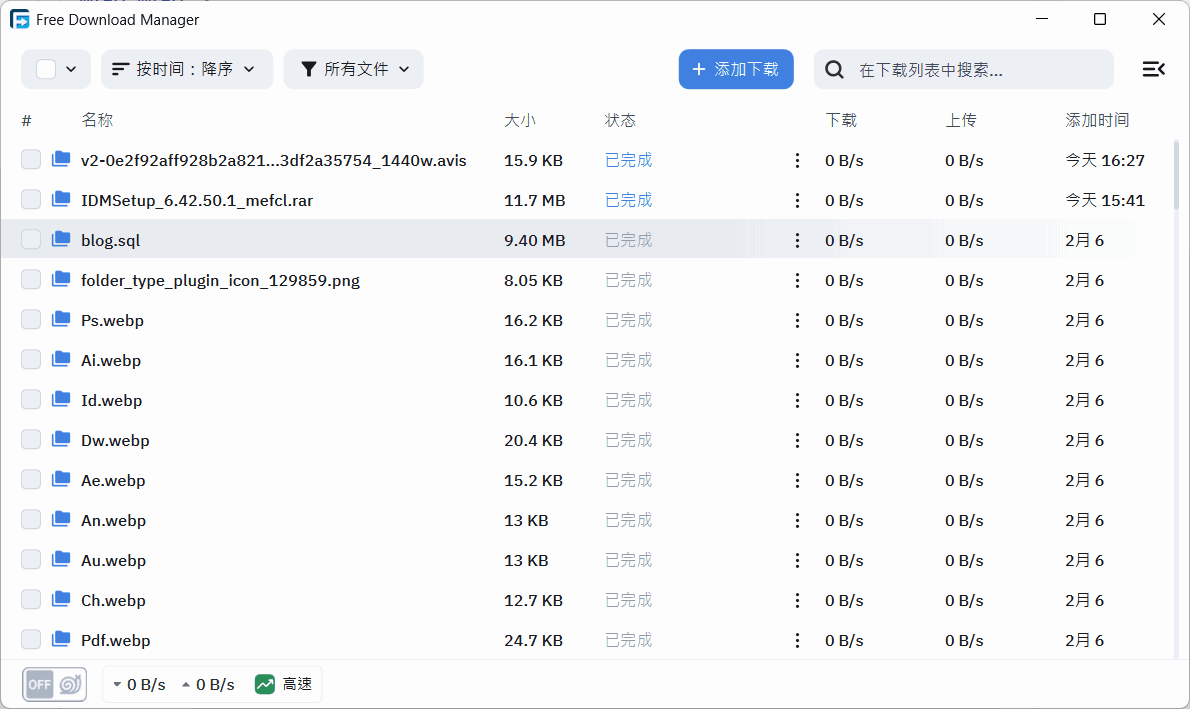
Task: Sort by the 上传 column header
Action: (x=961, y=120)
